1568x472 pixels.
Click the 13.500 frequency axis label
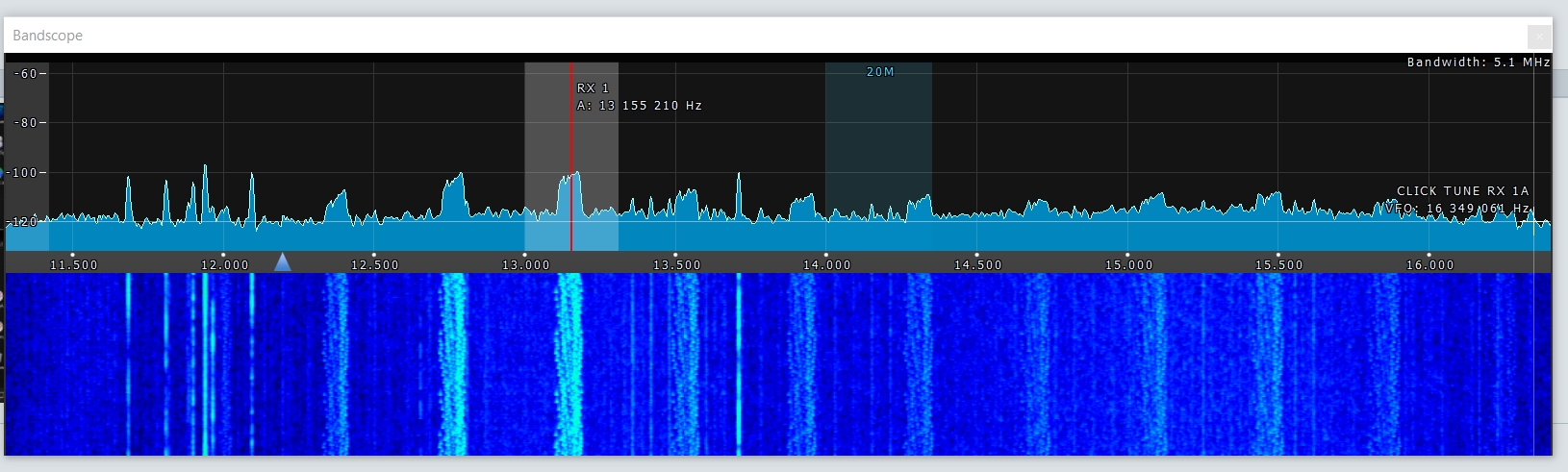coord(676,265)
